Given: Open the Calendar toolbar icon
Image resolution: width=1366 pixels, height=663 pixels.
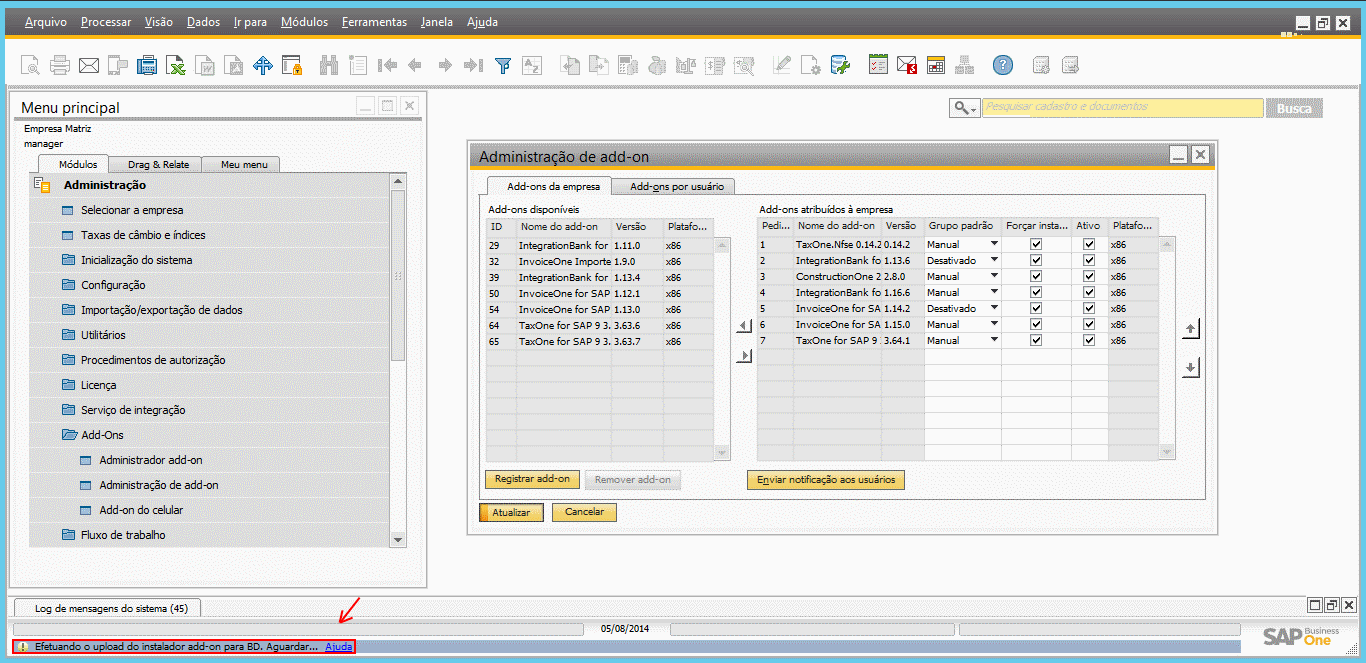Looking at the screenshot, I should (936, 66).
